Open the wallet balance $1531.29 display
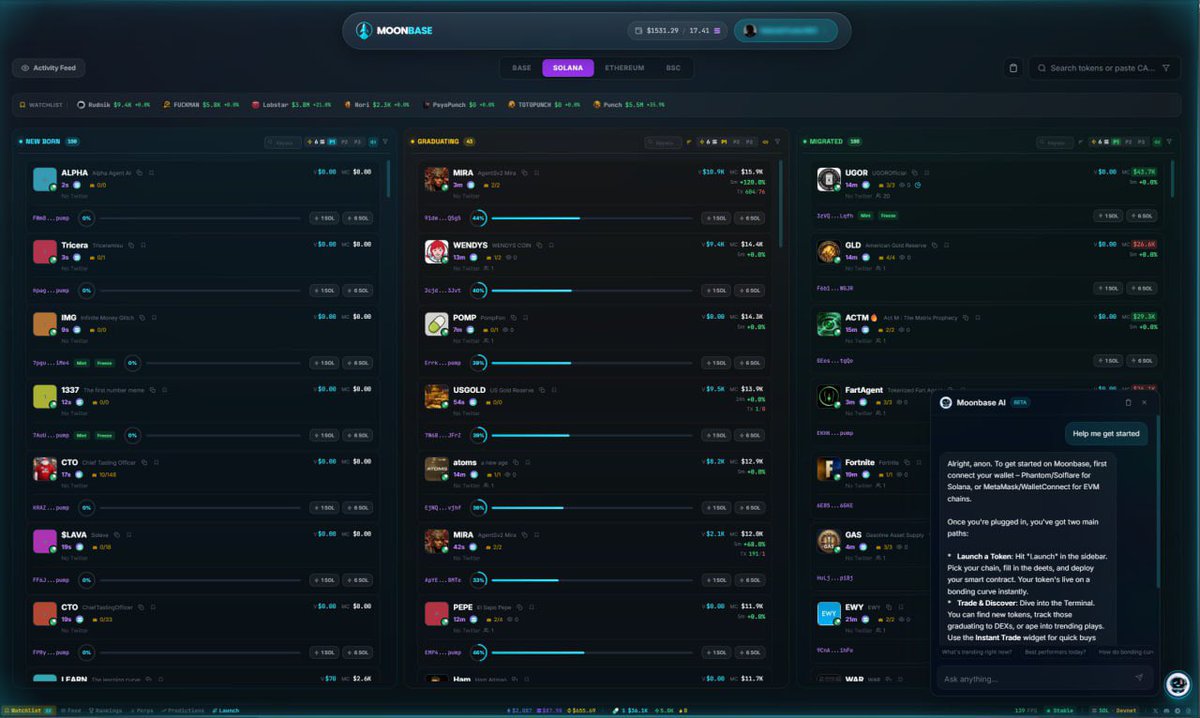 tap(675, 31)
